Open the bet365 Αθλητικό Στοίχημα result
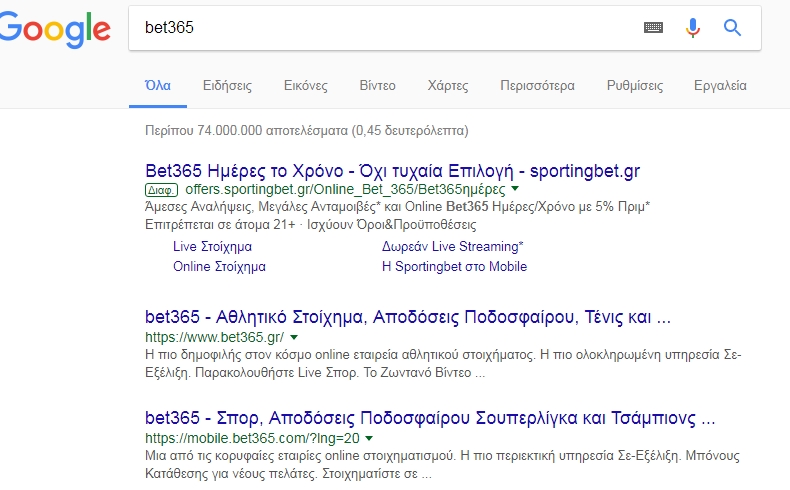The image size is (790, 490). coord(408,317)
